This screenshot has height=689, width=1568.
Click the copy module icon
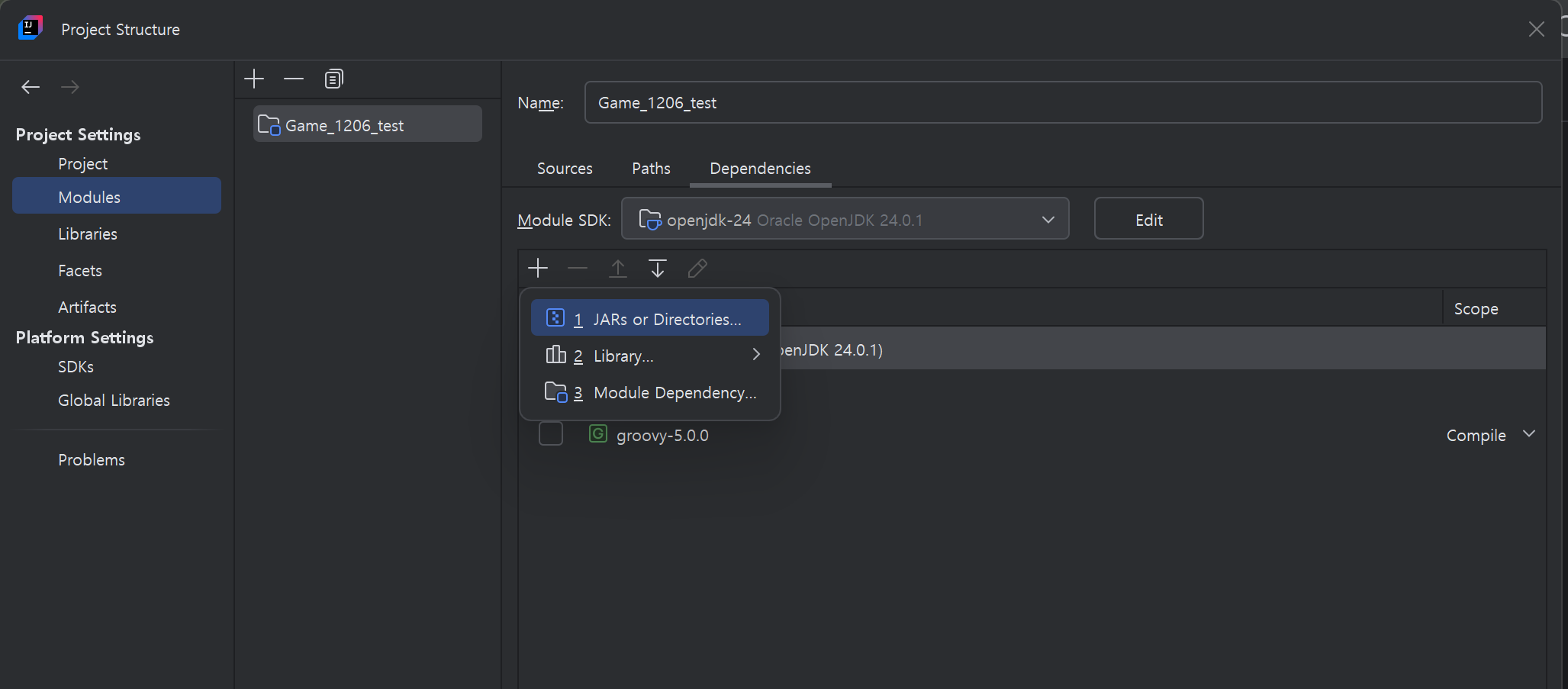click(333, 79)
